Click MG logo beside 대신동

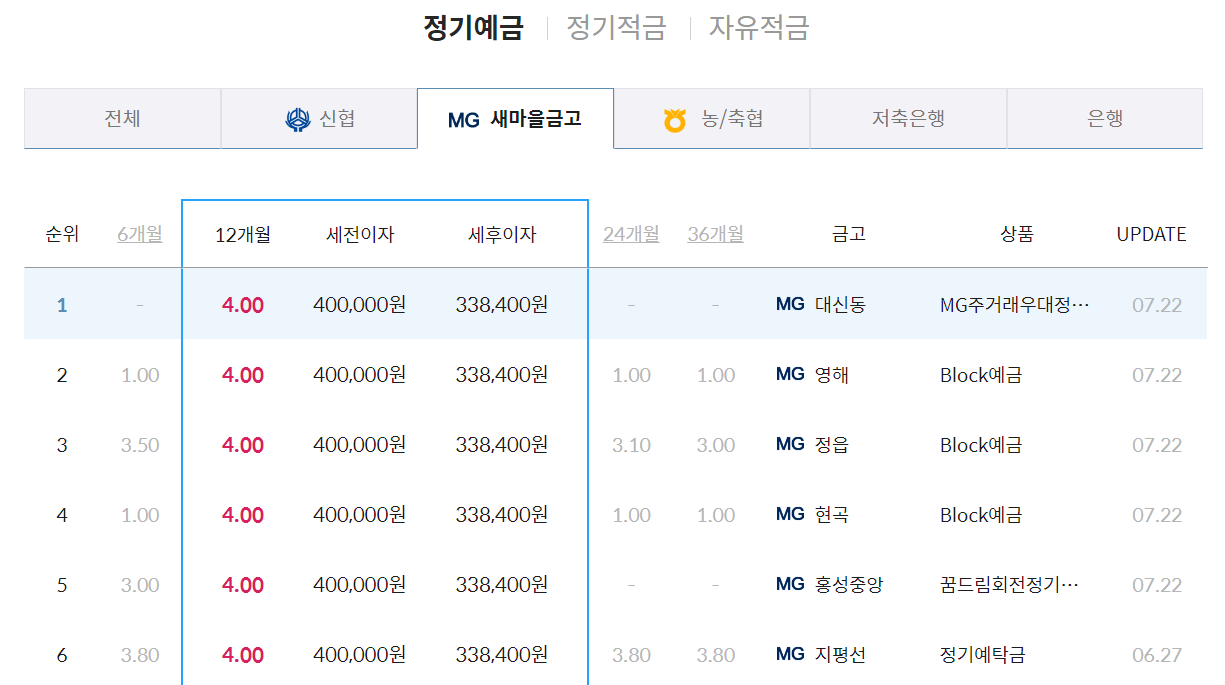[790, 304]
